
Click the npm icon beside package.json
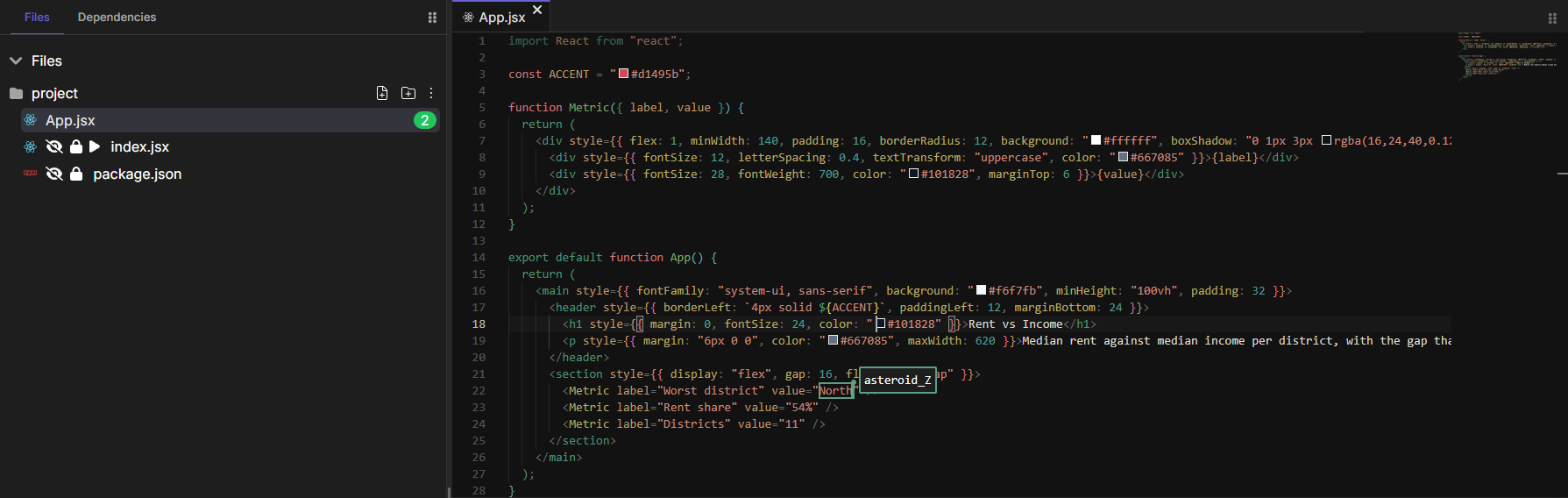tap(30, 174)
